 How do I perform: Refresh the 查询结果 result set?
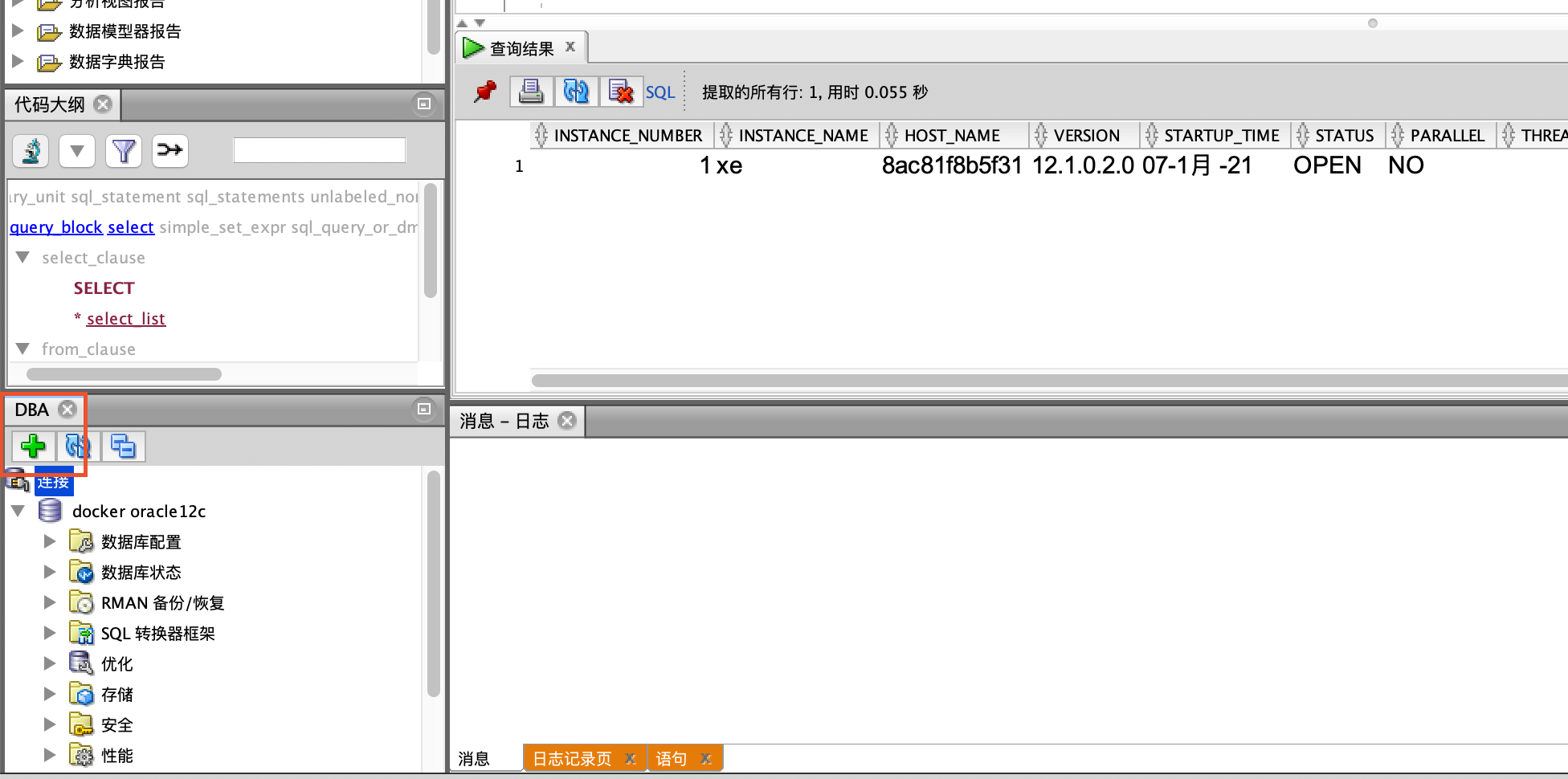pyautogui.click(x=575, y=91)
